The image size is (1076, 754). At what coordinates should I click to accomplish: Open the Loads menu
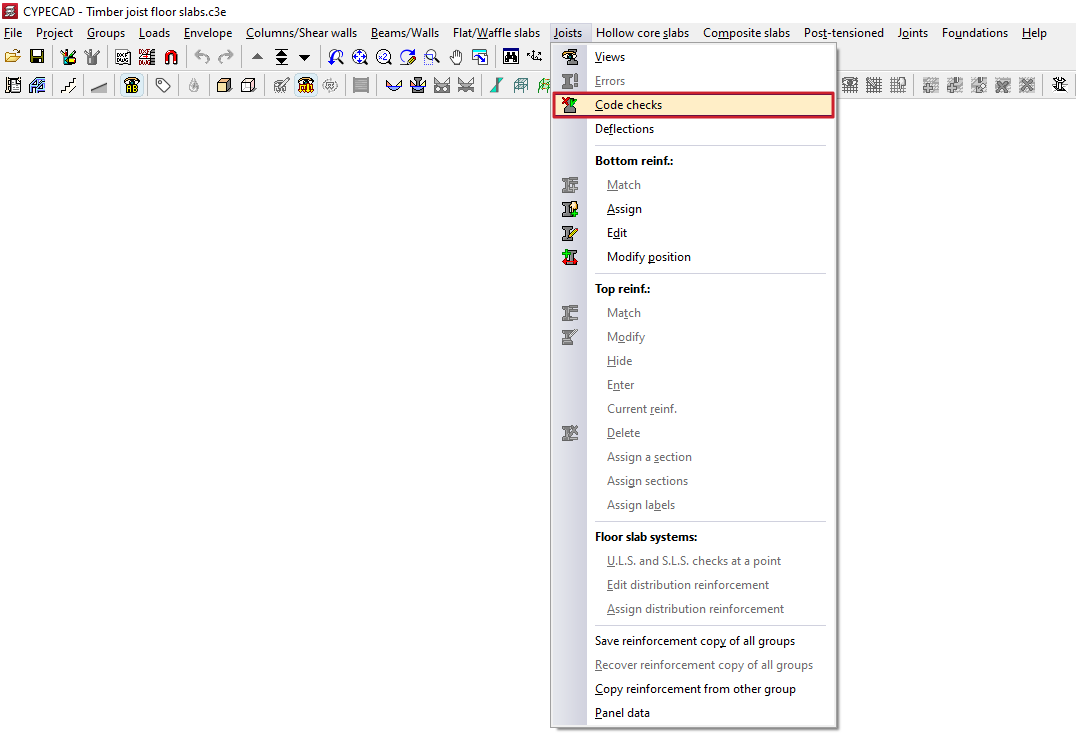click(x=154, y=33)
